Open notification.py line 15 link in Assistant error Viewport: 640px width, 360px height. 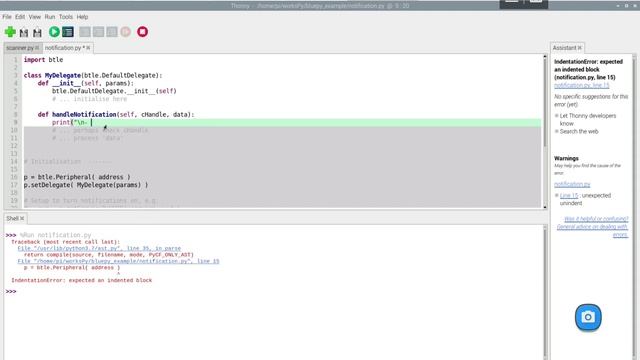582,85
